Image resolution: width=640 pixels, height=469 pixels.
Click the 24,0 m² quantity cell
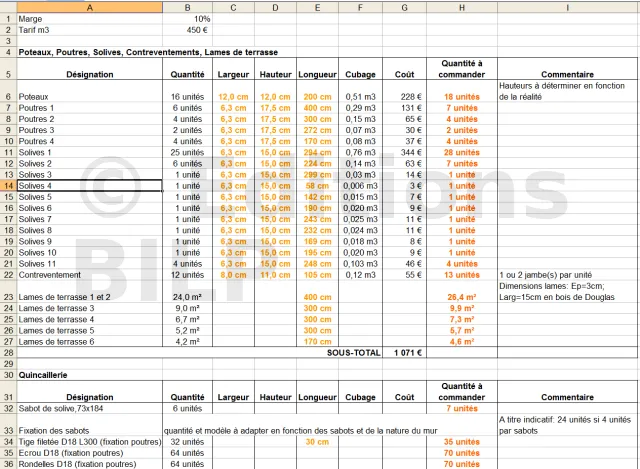(188, 297)
